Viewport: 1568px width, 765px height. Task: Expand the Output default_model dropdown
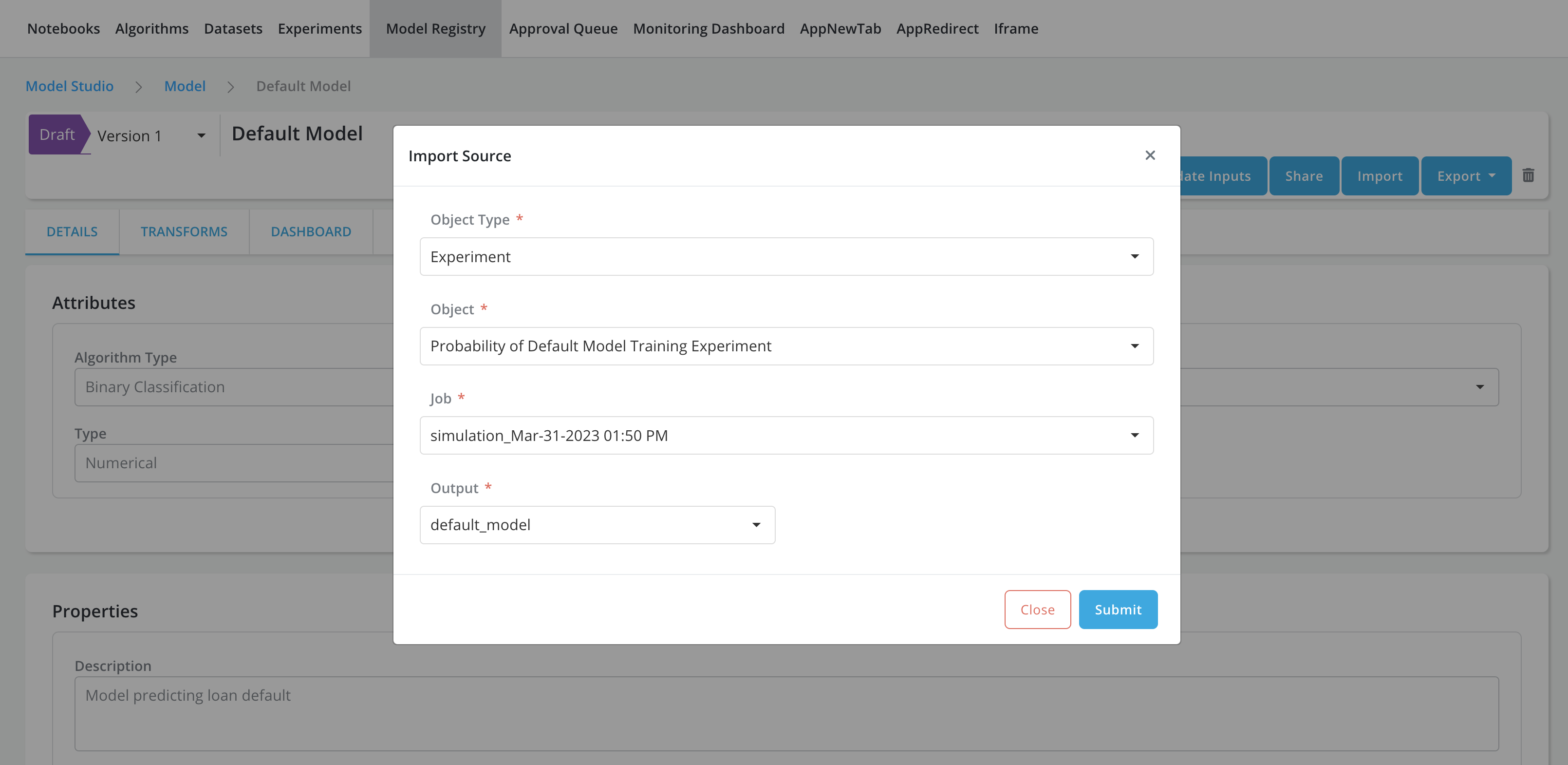pos(597,524)
